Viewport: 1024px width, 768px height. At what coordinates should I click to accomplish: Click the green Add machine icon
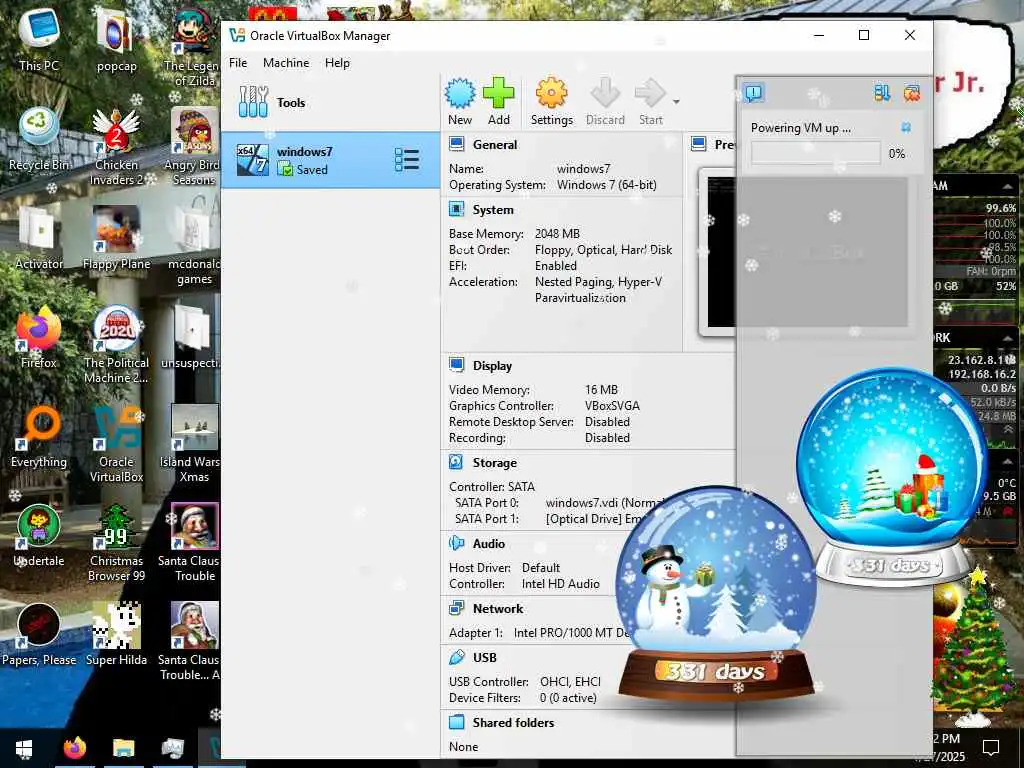pyautogui.click(x=498, y=93)
